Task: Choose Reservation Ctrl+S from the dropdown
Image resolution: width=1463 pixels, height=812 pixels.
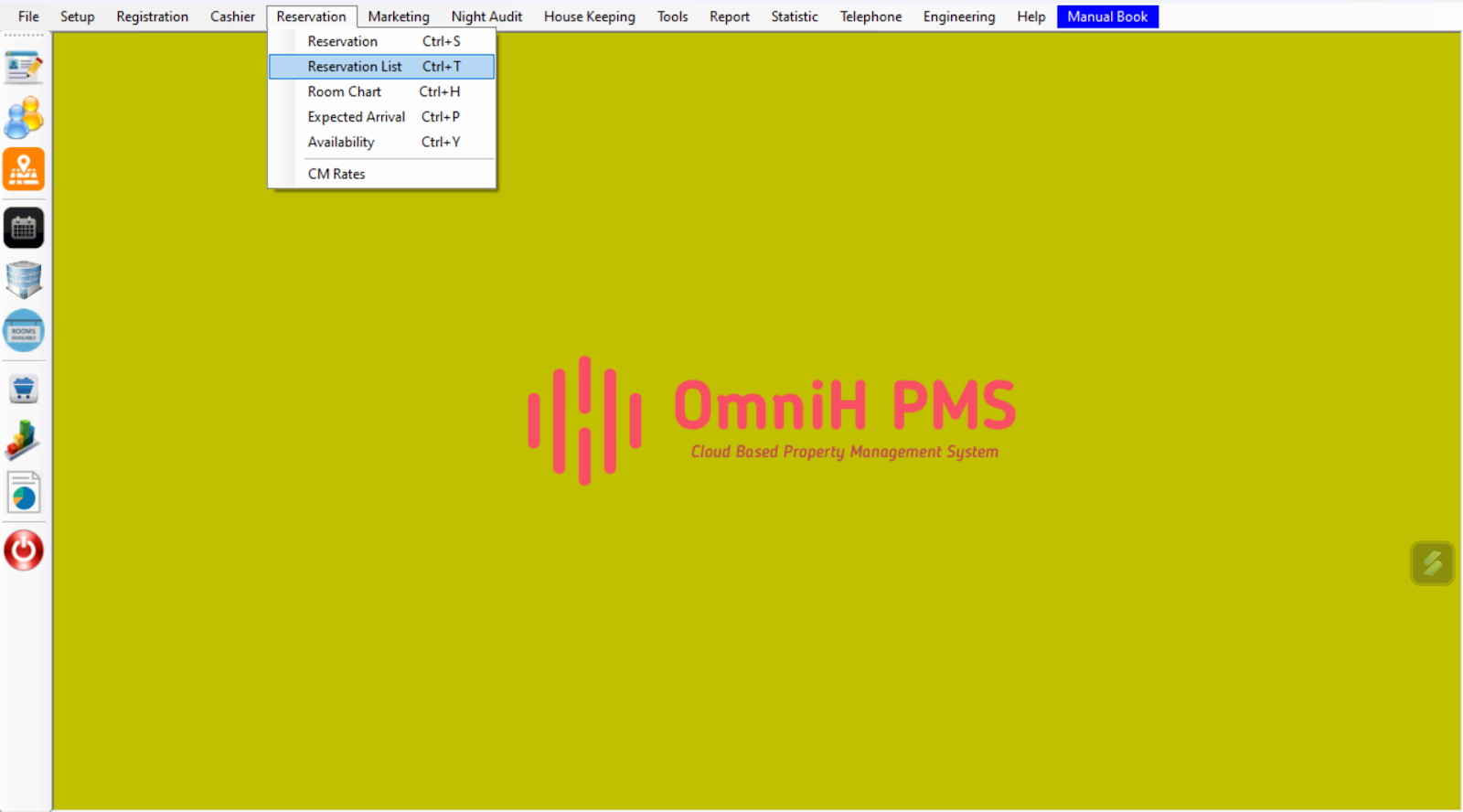Action: (382, 41)
